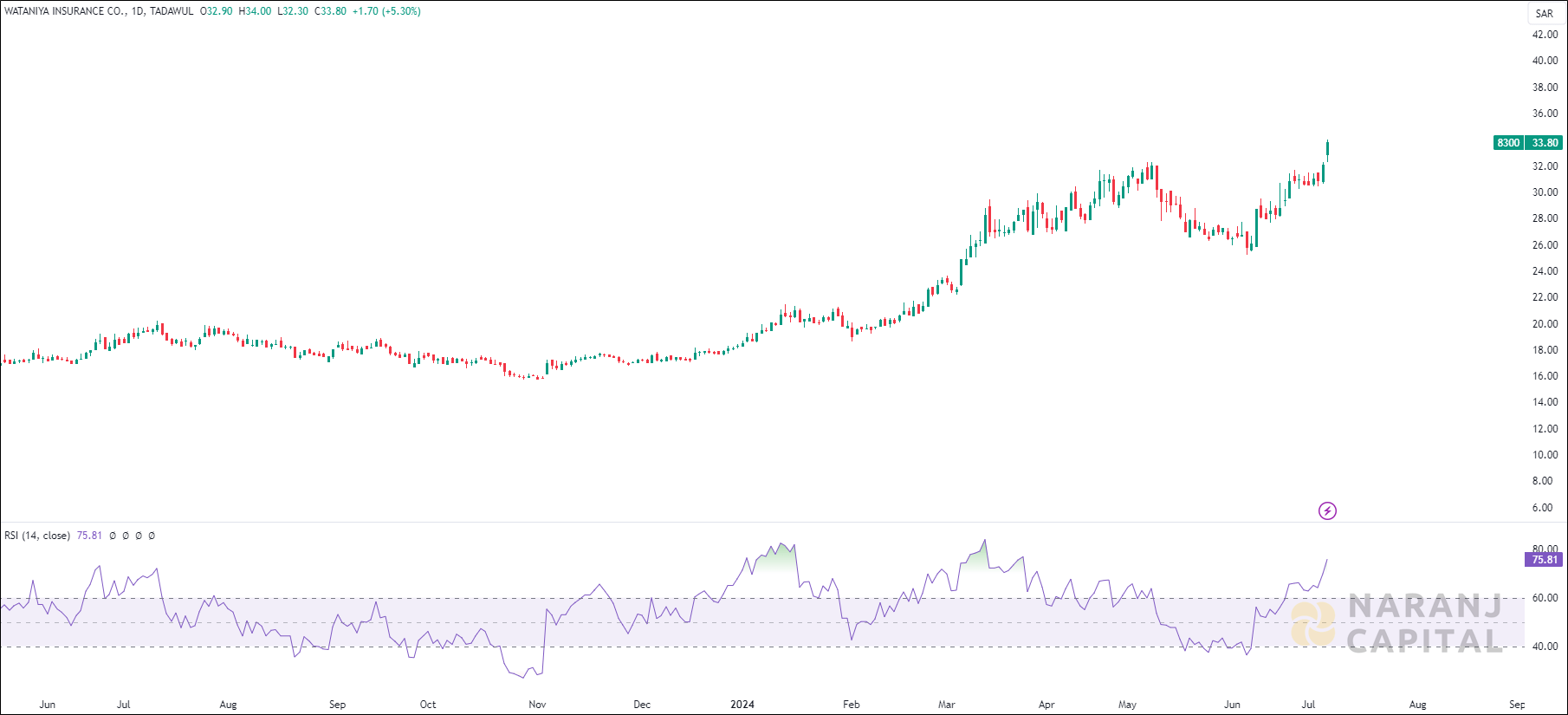Click the WATANIYA INSURANCE CO. symbol title
This screenshot has width=1568, height=715.
[x=66, y=11]
